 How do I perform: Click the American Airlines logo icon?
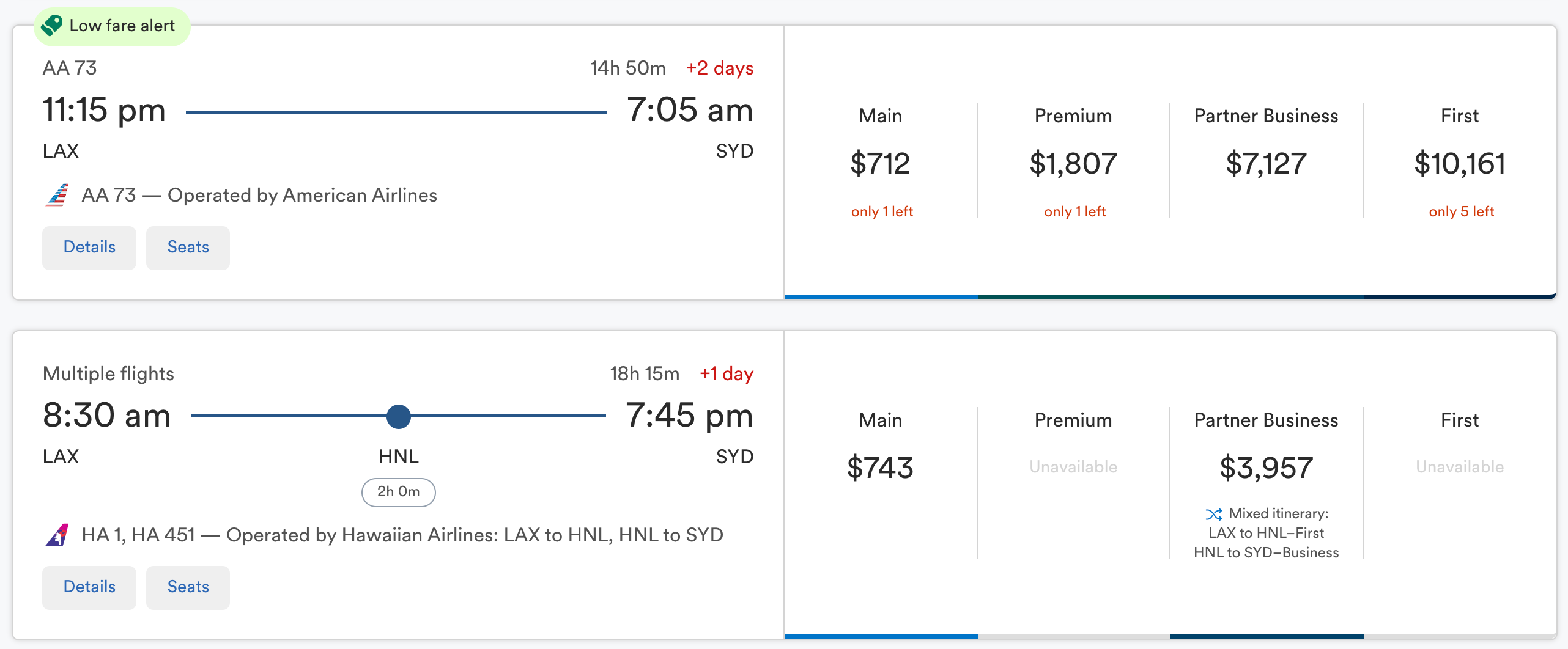coord(57,196)
